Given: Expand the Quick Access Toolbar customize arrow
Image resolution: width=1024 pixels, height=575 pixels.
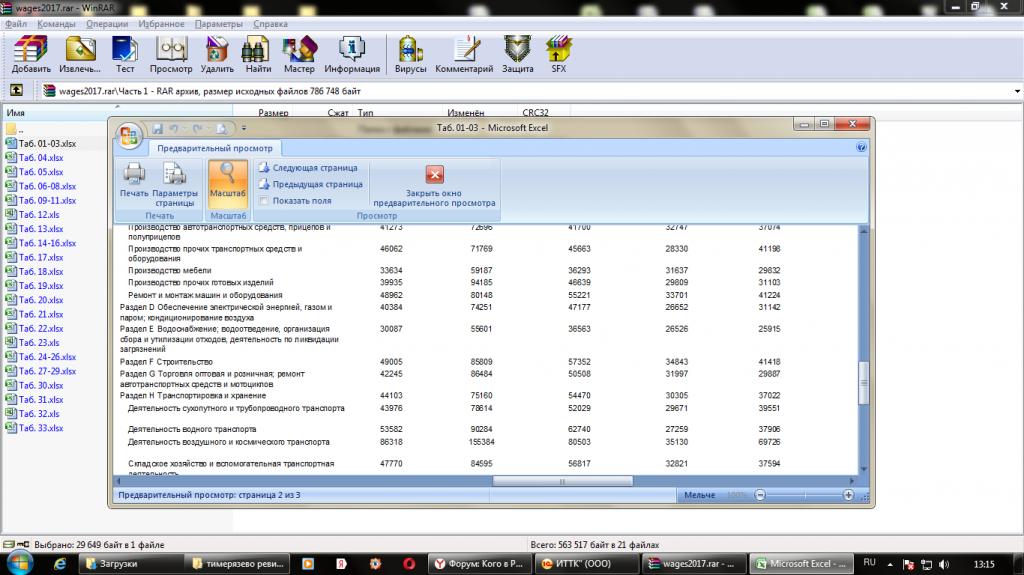Looking at the screenshot, I should [244, 128].
